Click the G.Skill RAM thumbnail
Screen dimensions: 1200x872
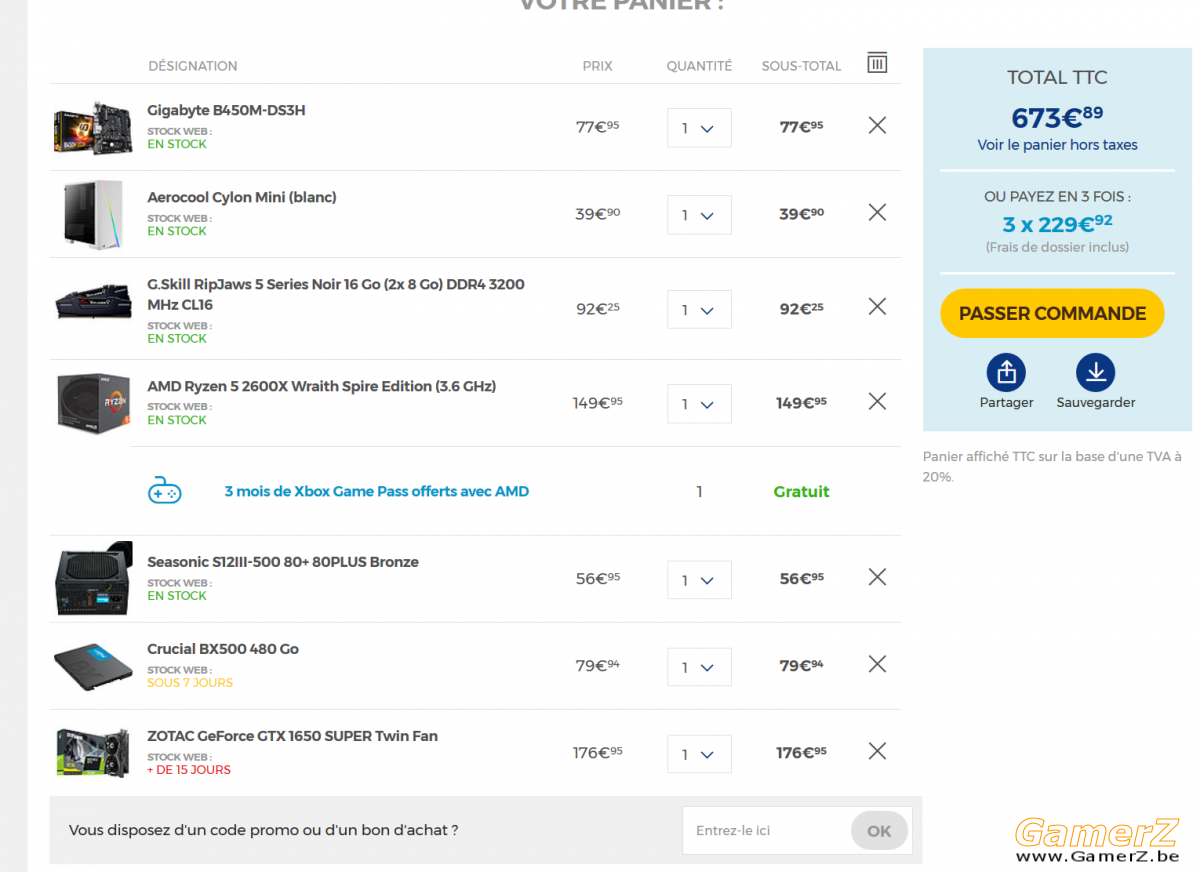tap(93, 302)
